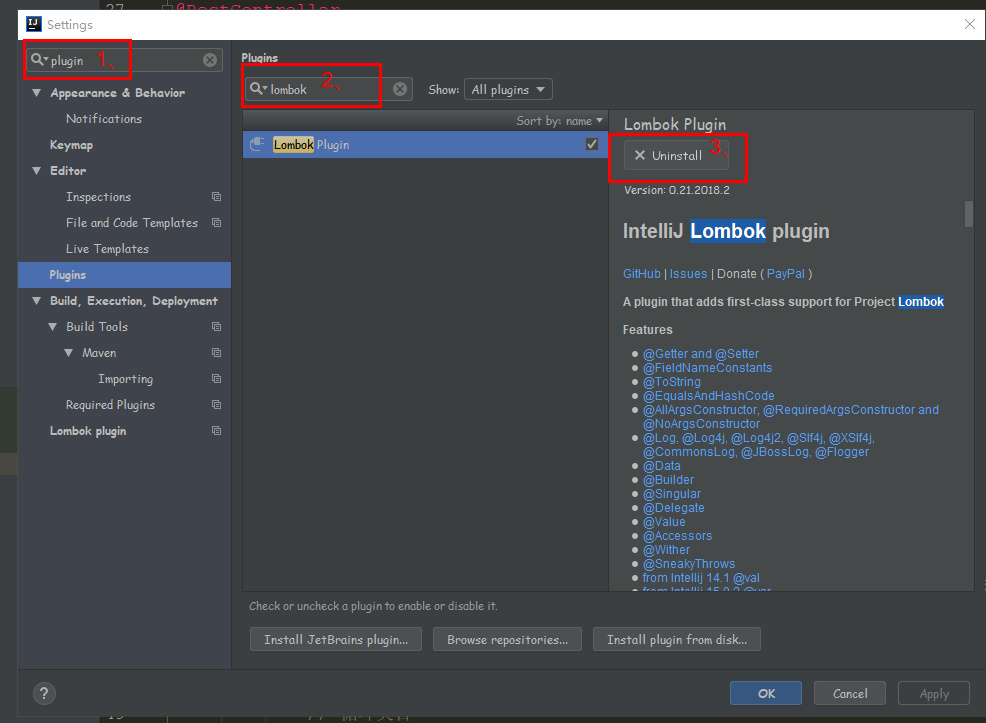The height and width of the screenshot is (723, 986).
Task: Open the @Builder feature link
Action: click(668, 480)
